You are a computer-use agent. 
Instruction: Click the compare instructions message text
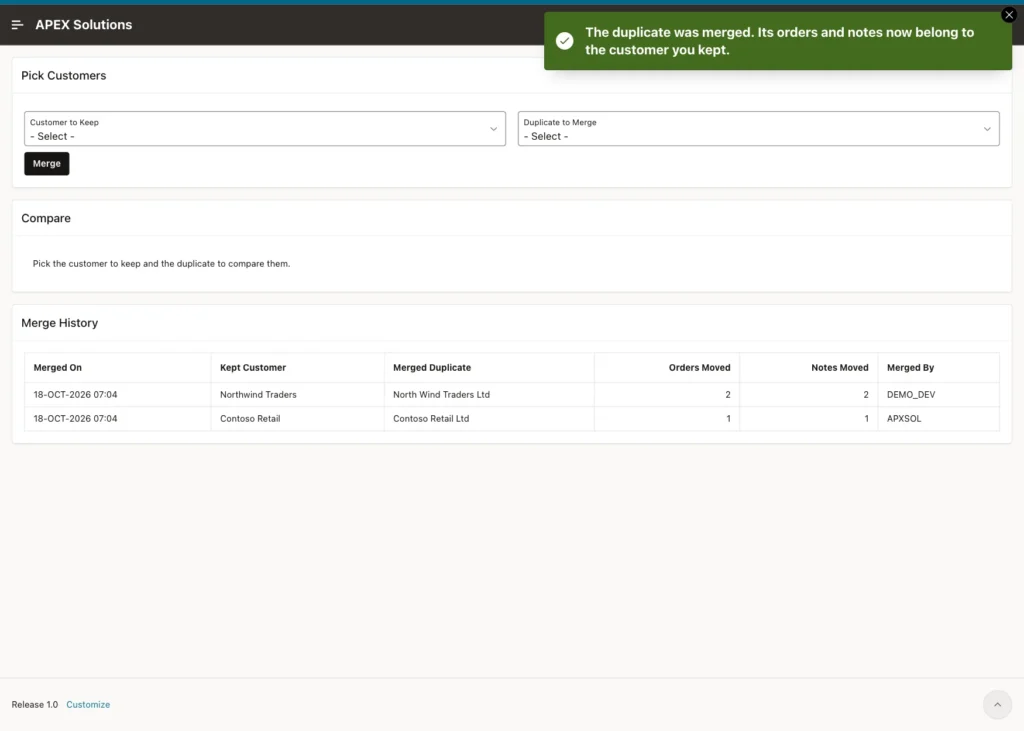pyautogui.click(x=161, y=264)
